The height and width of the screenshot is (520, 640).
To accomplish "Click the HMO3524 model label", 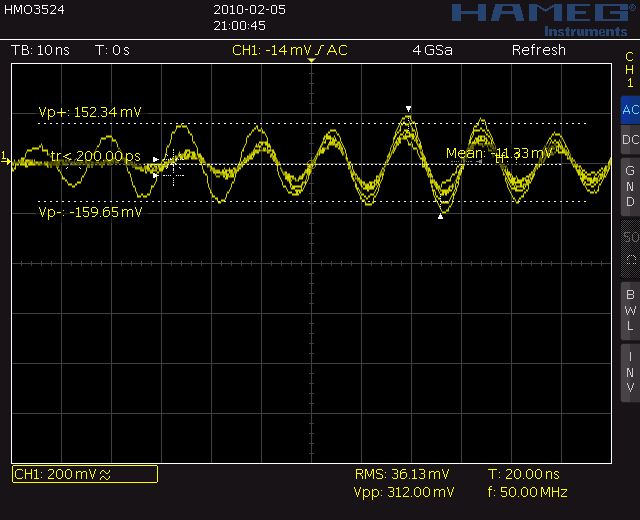I will 34,10.
